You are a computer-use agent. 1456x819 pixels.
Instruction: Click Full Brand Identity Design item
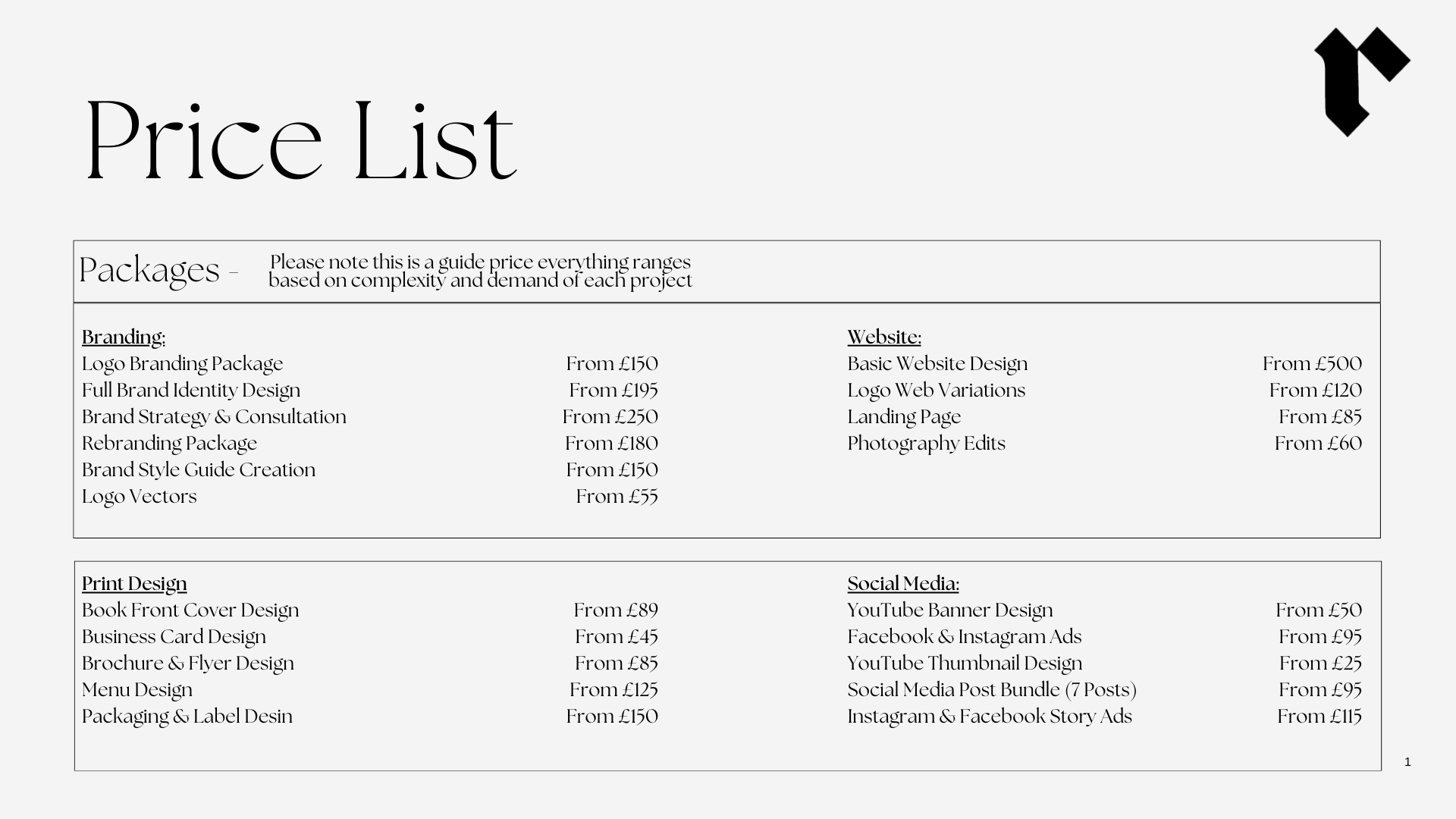[x=191, y=391]
